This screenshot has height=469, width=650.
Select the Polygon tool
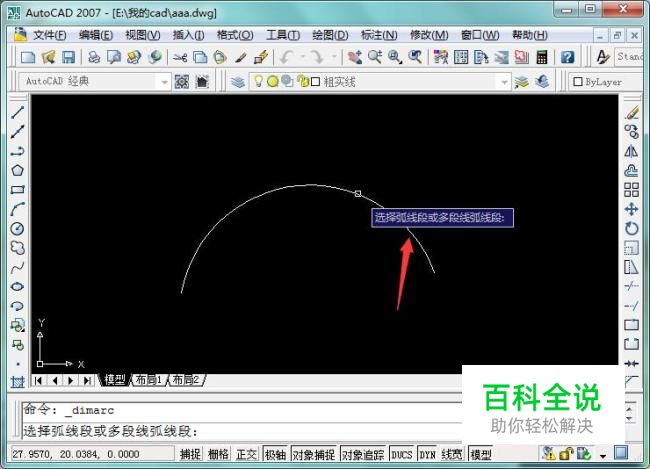click(x=17, y=170)
